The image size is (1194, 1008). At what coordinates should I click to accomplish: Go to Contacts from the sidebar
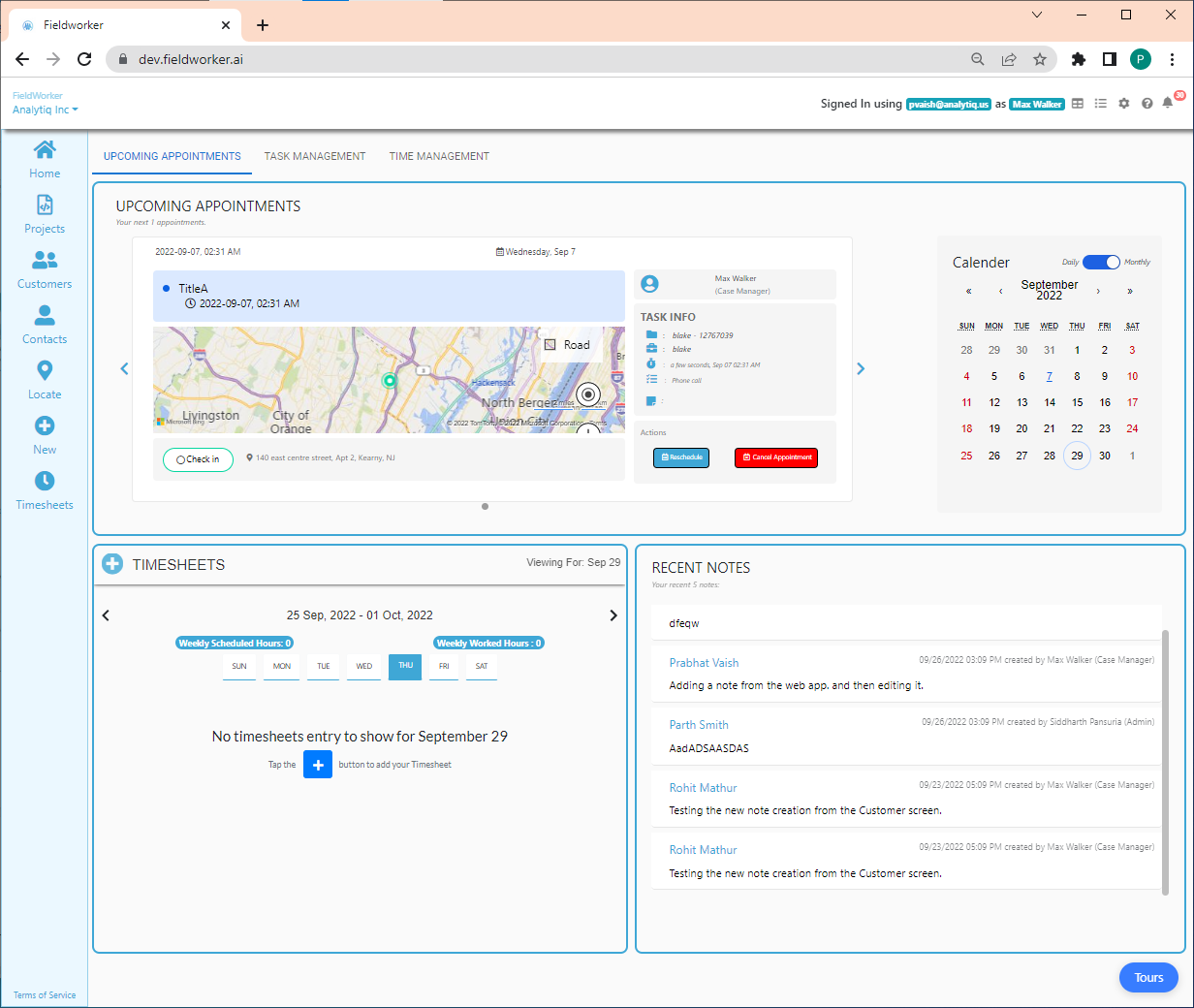click(x=45, y=324)
